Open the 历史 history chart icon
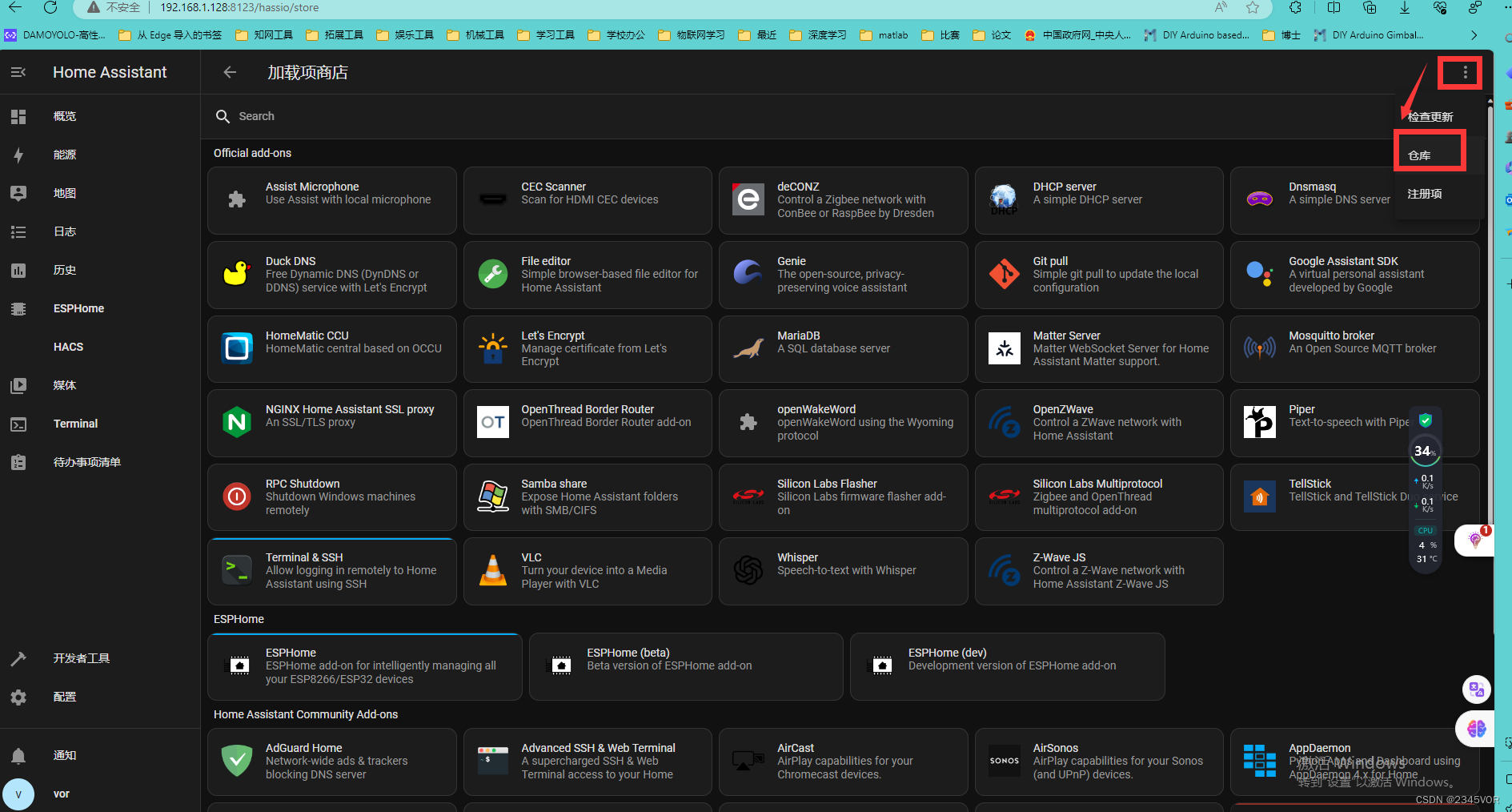The image size is (1512, 812). [18, 270]
